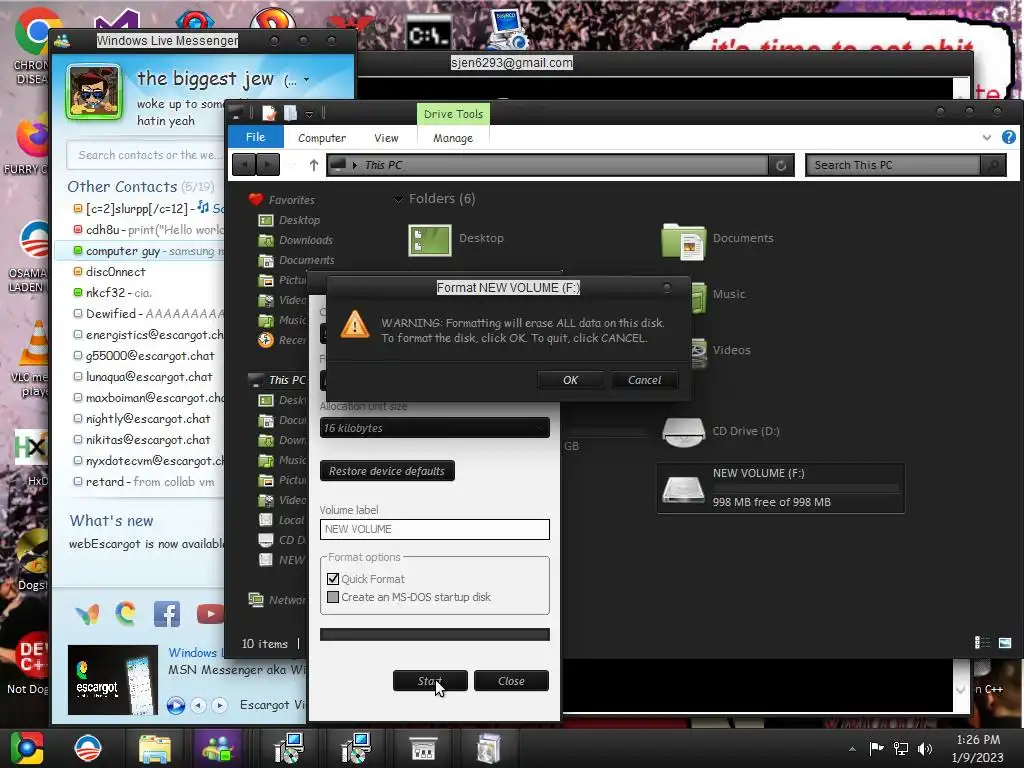1024x768 pixels.
Task: Select contact "nkcf32" in contacts list
Action: tap(140, 293)
